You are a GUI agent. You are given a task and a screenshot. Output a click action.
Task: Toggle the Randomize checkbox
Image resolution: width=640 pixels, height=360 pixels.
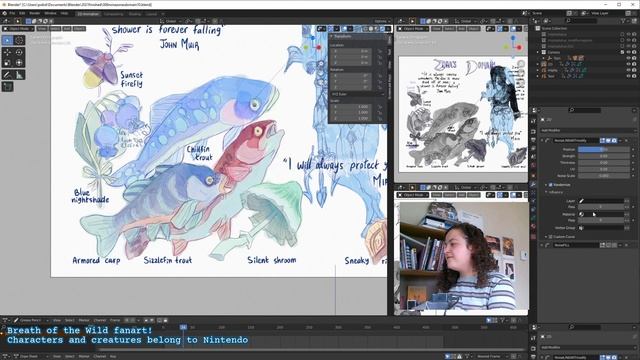pyautogui.click(x=550, y=185)
